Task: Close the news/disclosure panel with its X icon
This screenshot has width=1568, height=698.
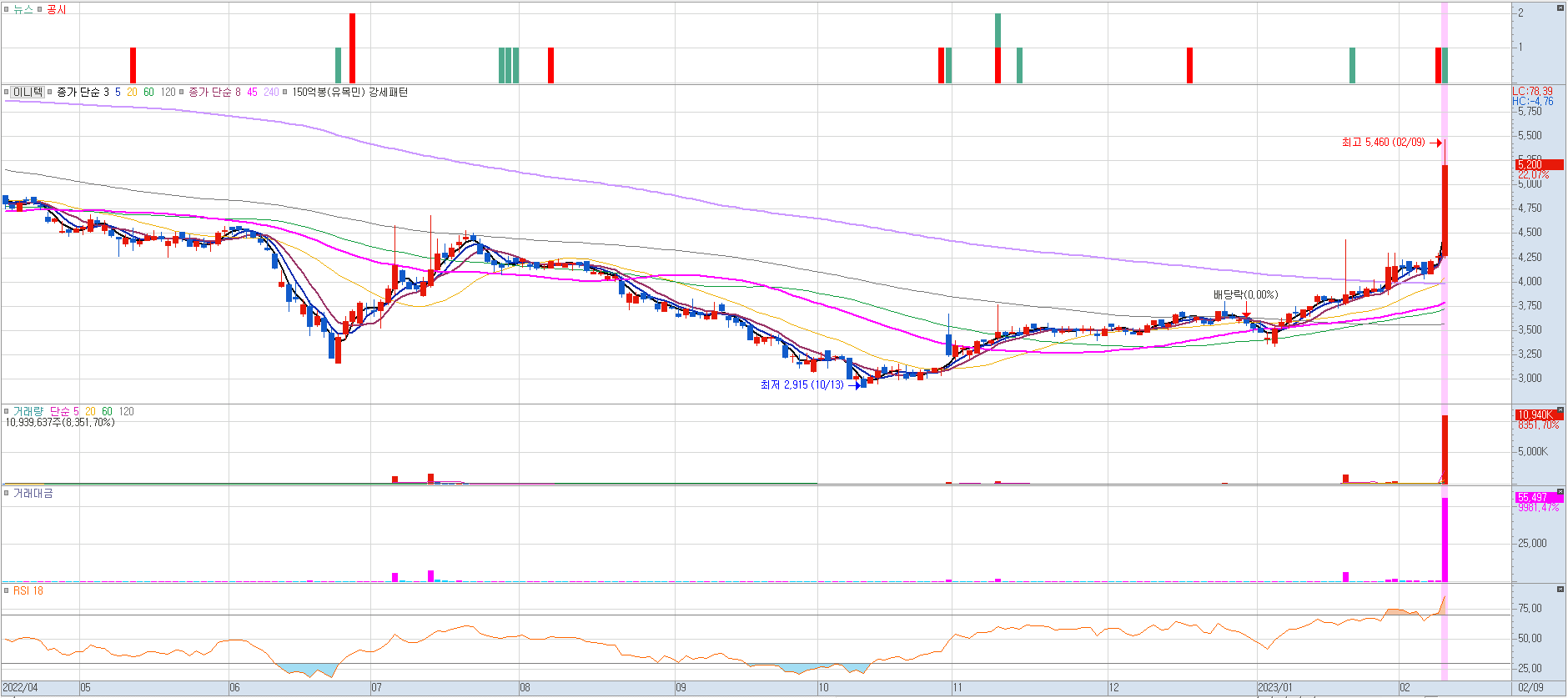Action: tap(1560, 8)
